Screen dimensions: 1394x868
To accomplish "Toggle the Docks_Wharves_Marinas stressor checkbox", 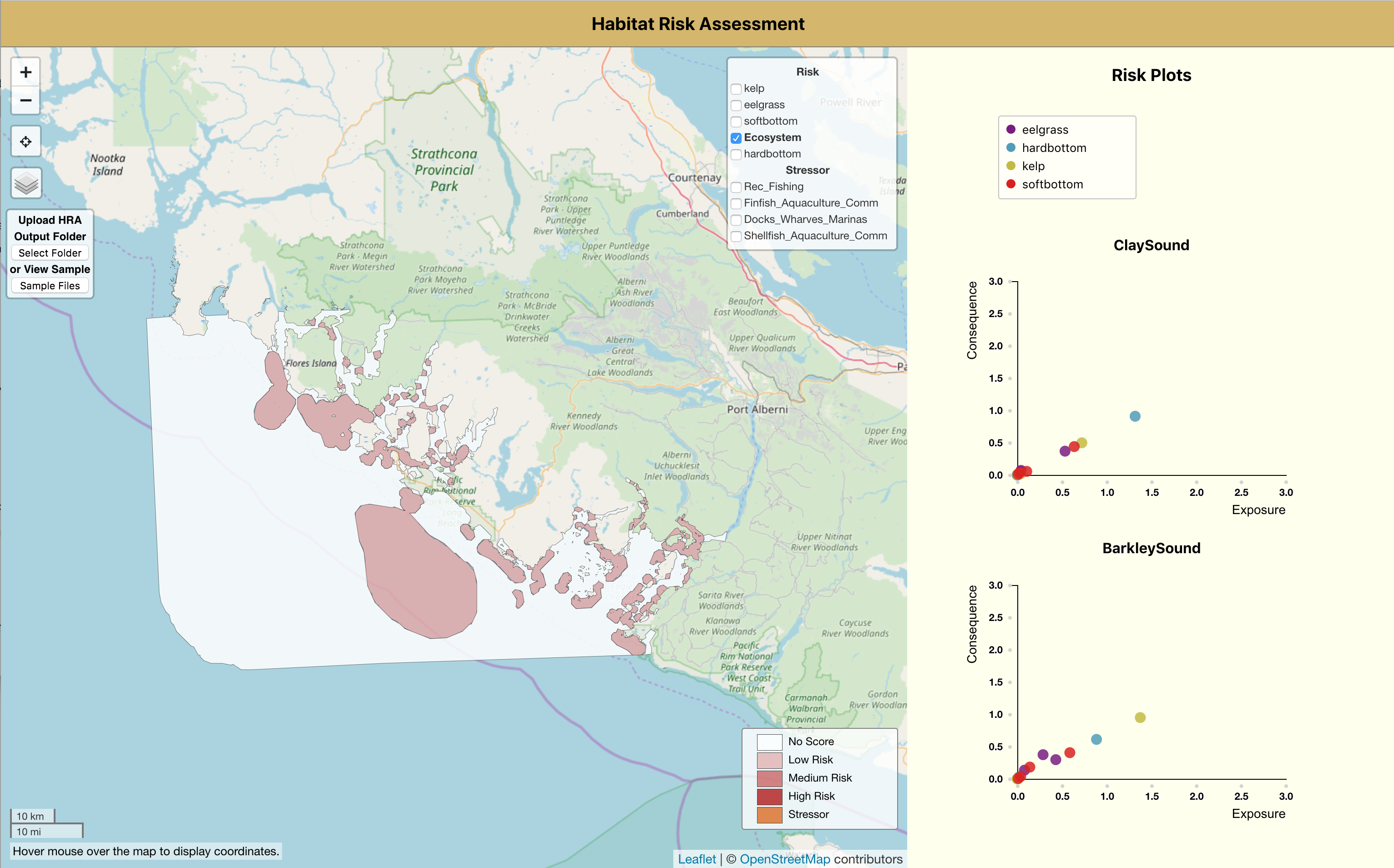I will point(736,220).
